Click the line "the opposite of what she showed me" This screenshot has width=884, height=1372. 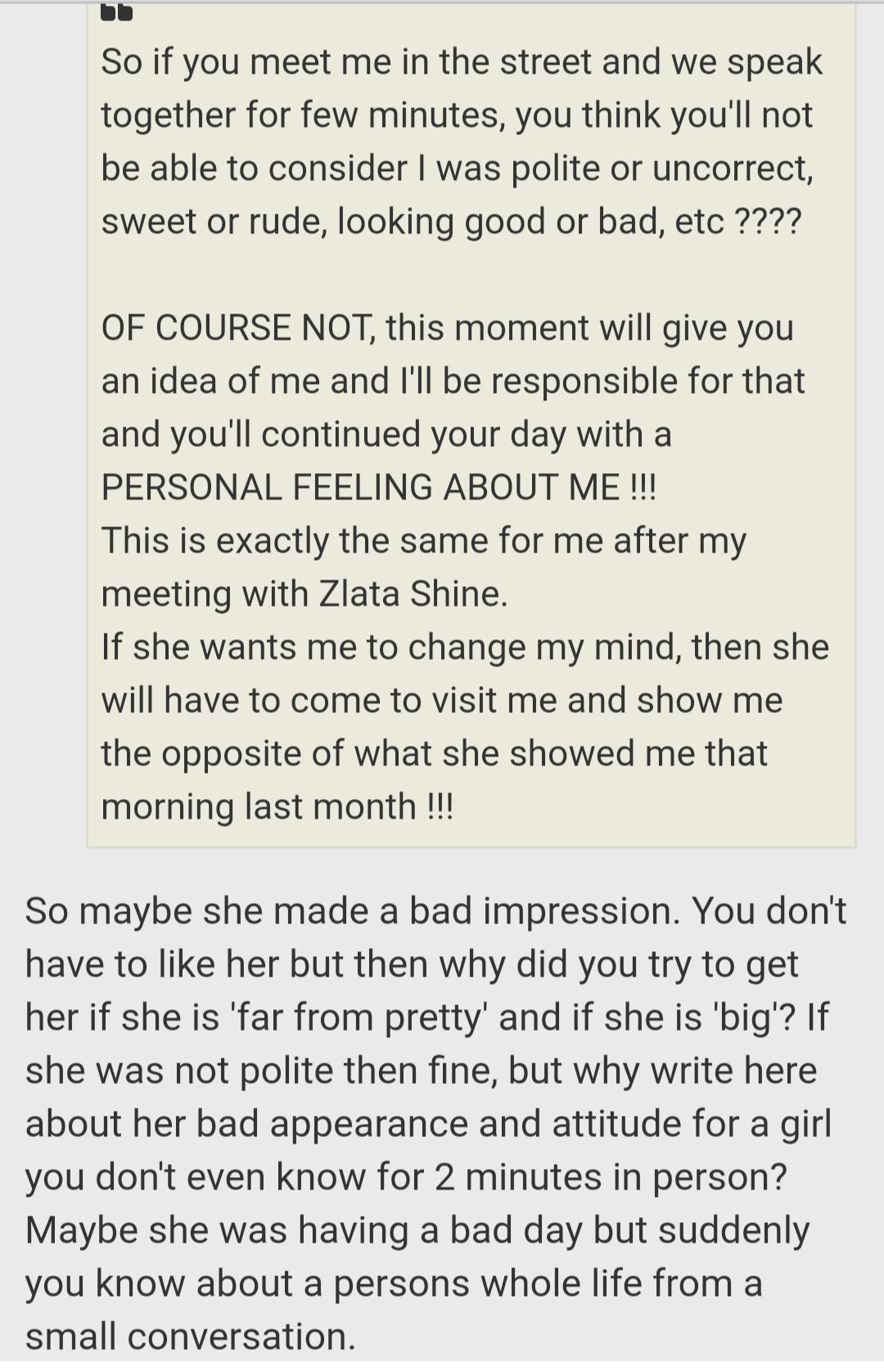[434, 754]
